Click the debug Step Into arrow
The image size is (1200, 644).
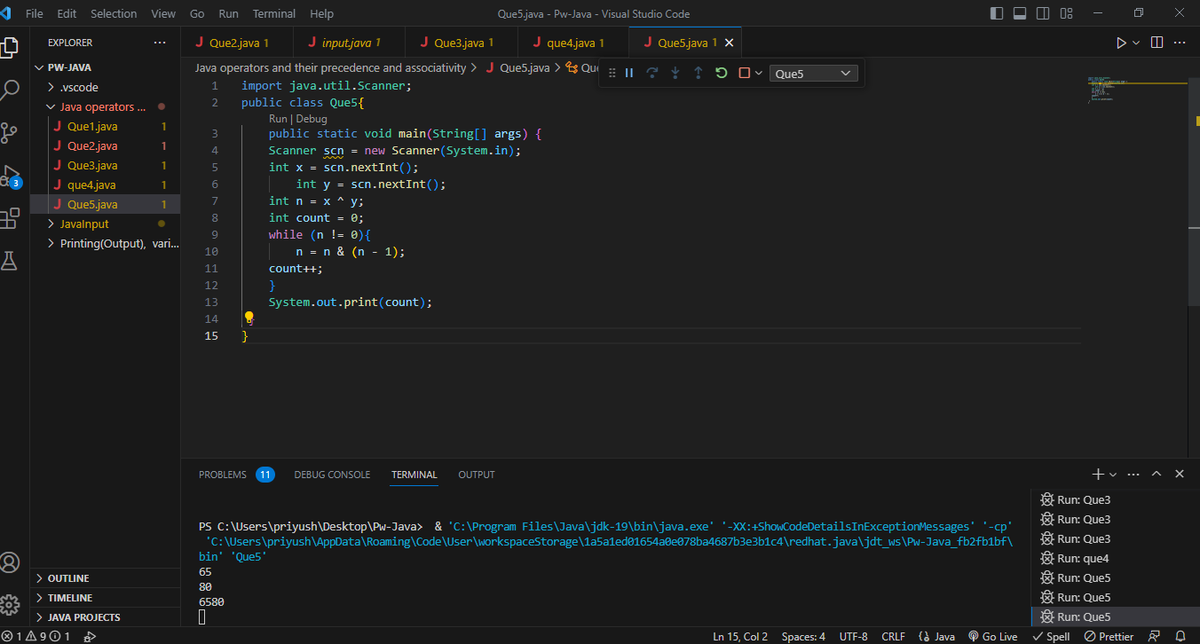pyautogui.click(x=675, y=73)
